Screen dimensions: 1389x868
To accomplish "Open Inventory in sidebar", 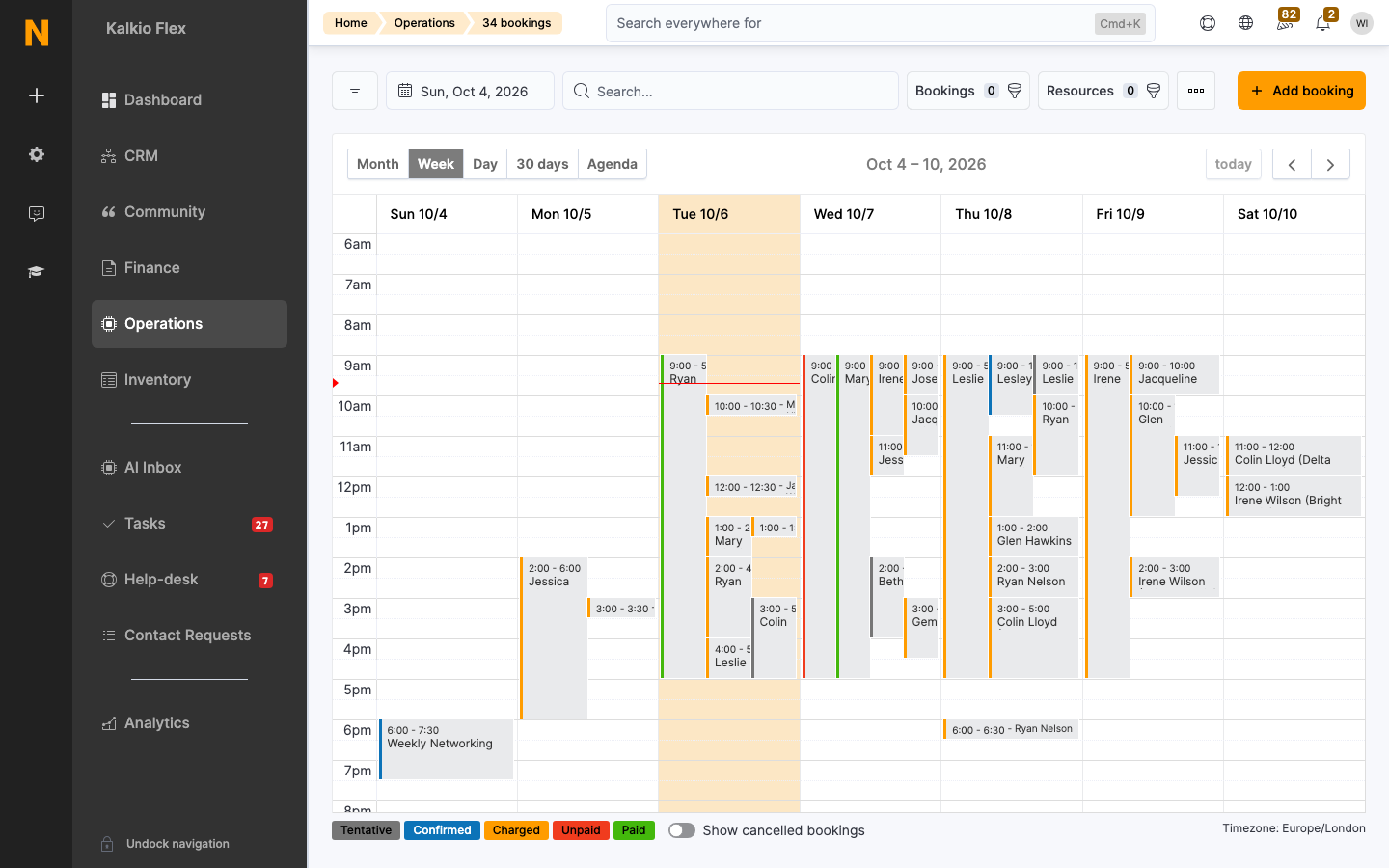I will point(189,380).
